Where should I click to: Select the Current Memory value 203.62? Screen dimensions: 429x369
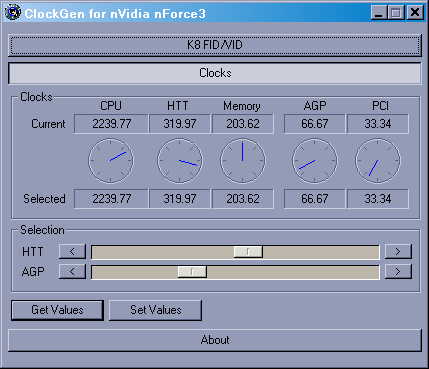[243, 124]
